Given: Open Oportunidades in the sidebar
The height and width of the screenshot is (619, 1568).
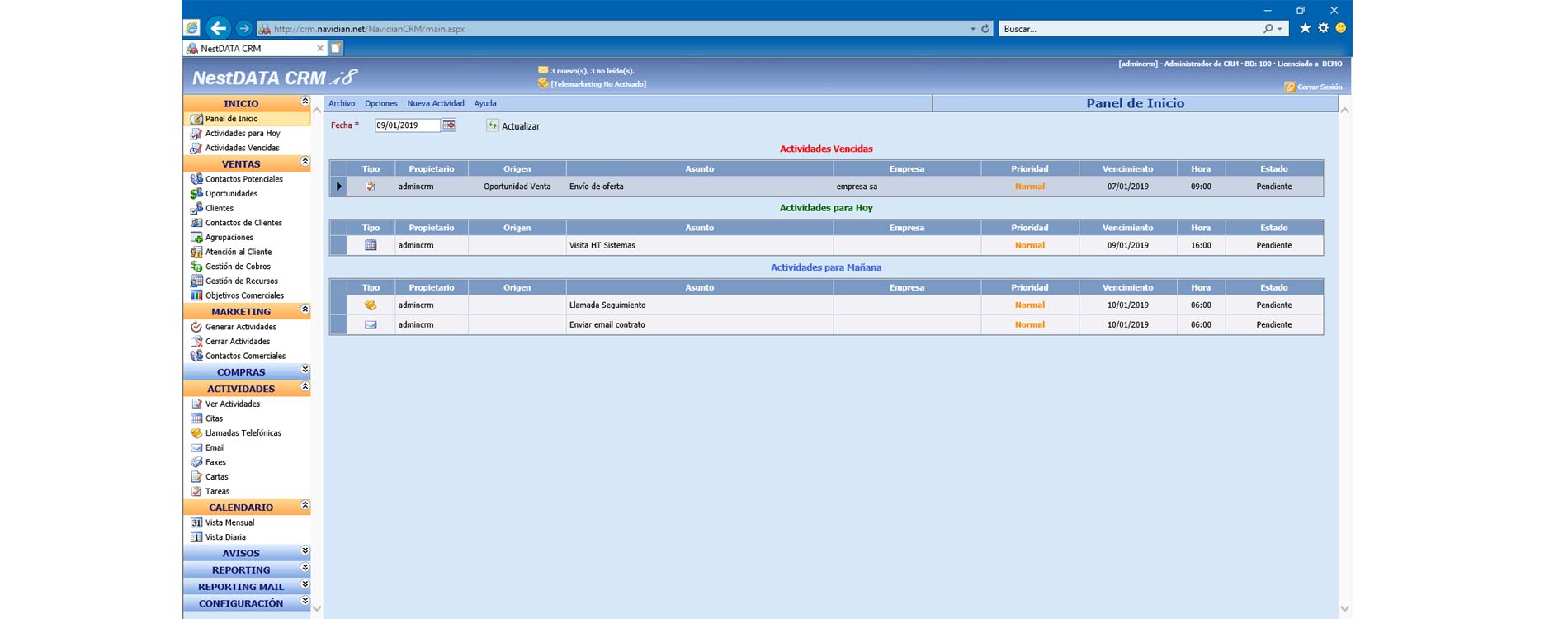Looking at the screenshot, I should (231, 194).
